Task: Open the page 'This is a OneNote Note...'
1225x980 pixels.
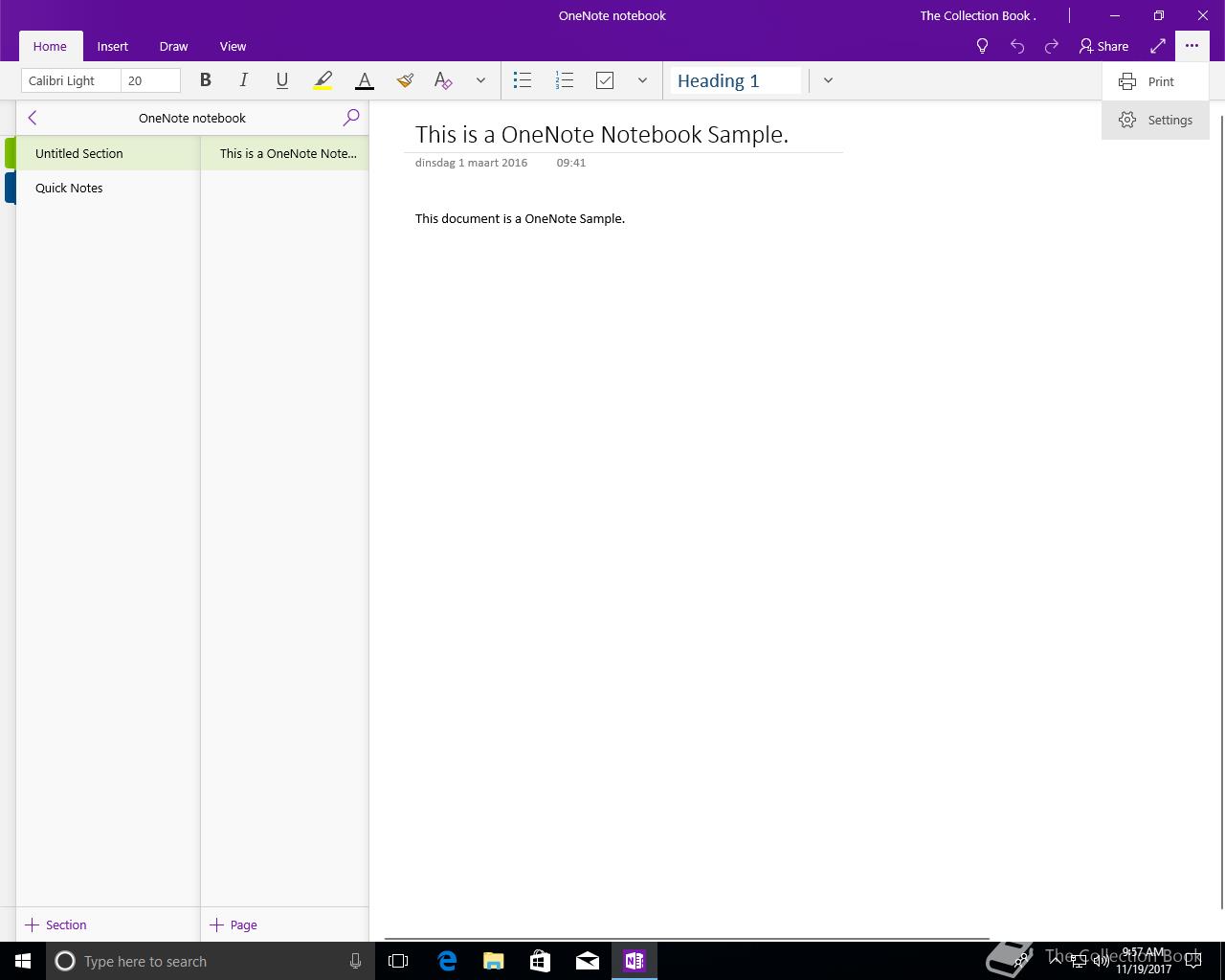Action: click(x=285, y=153)
